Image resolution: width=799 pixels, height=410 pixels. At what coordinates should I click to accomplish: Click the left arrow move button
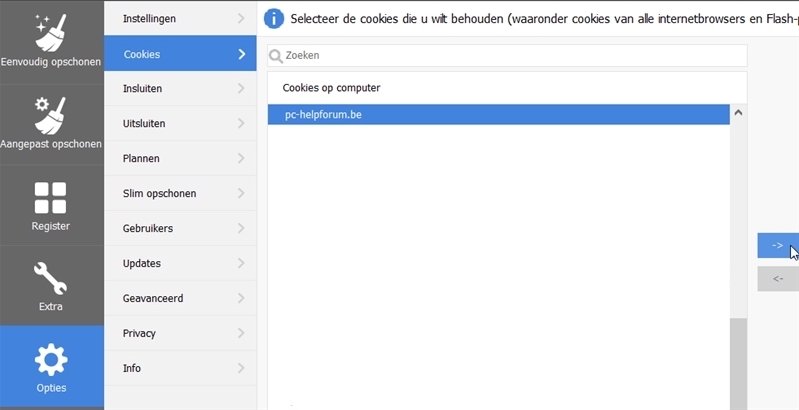778,279
